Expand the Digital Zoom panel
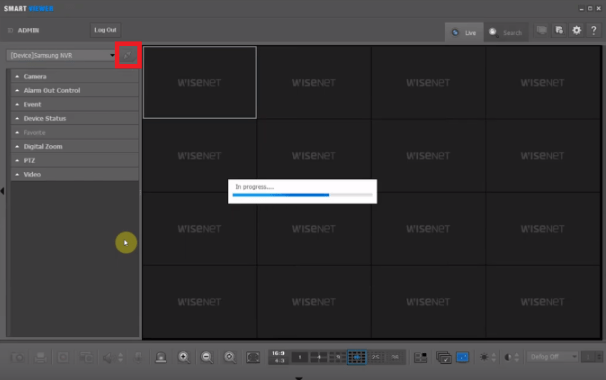The height and width of the screenshot is (380, 606). pyautogui.click(x=75, y=147)
